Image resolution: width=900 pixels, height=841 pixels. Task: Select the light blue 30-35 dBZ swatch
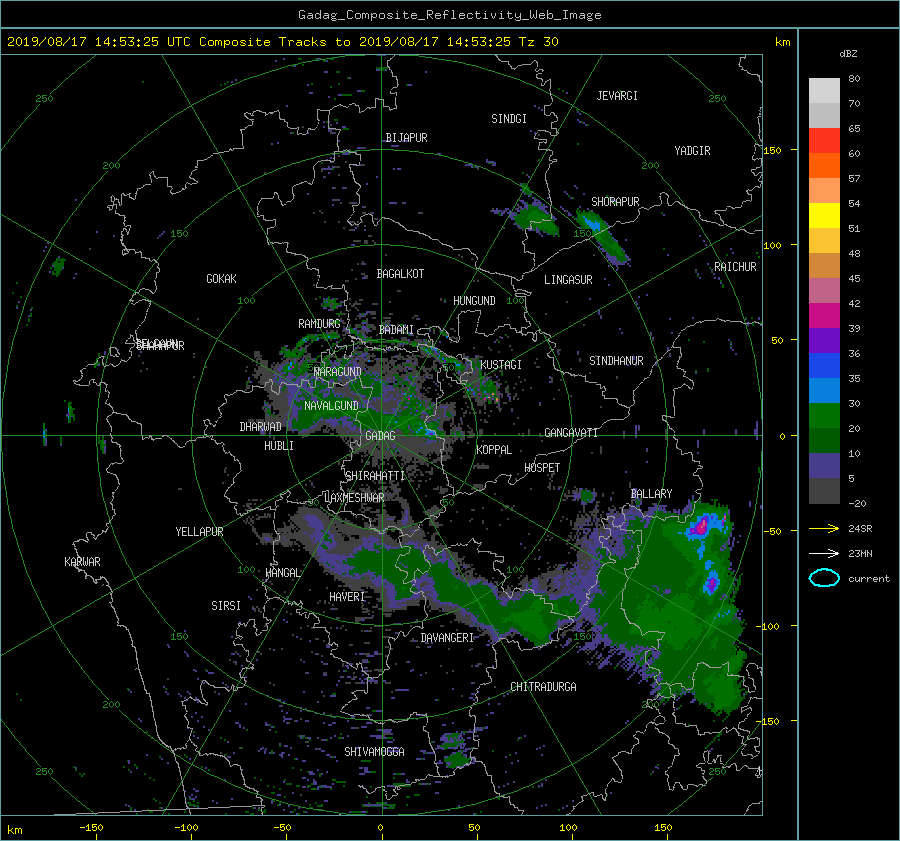pos(824,390)
